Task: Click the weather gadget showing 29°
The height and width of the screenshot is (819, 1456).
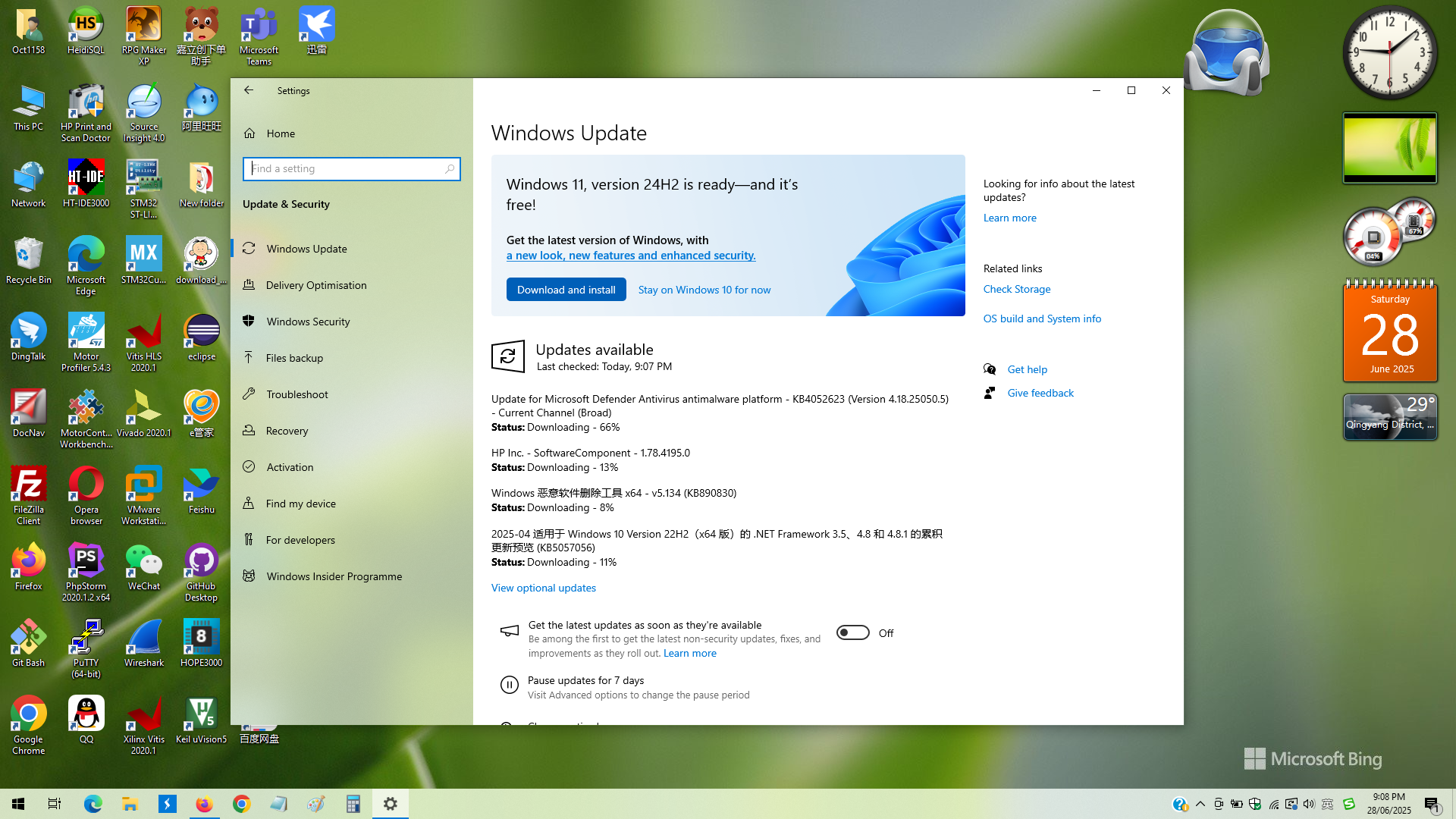Action: [x=1390, y=416]
